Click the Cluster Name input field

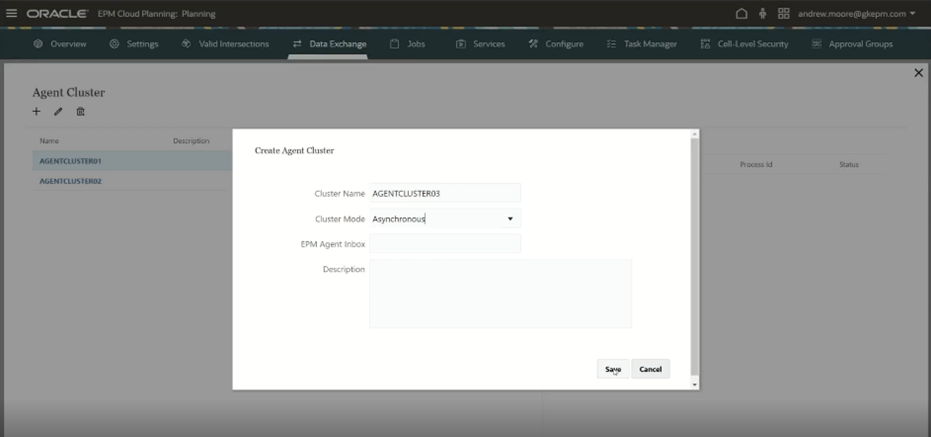point(445,193)
